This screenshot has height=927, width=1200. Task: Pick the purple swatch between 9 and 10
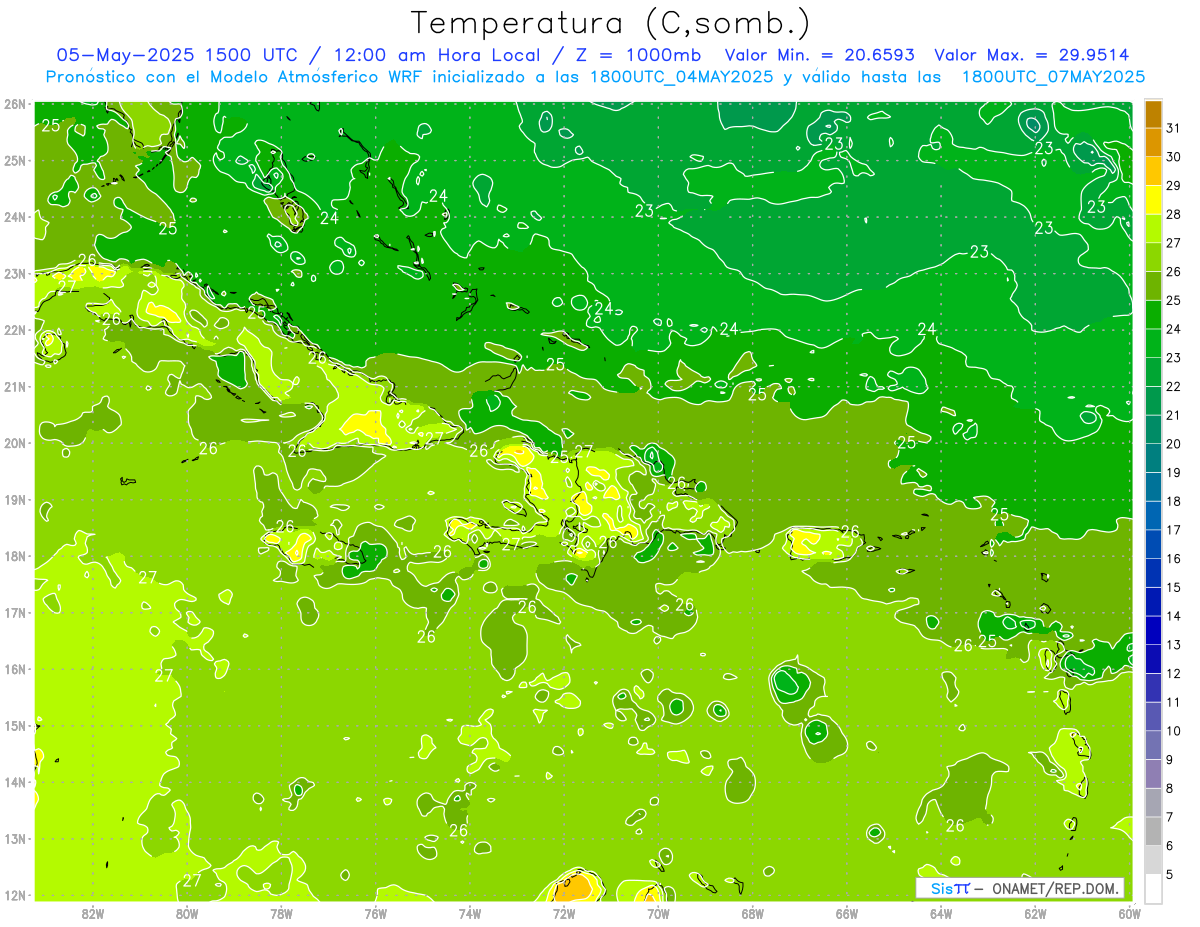click(1153, 745)
